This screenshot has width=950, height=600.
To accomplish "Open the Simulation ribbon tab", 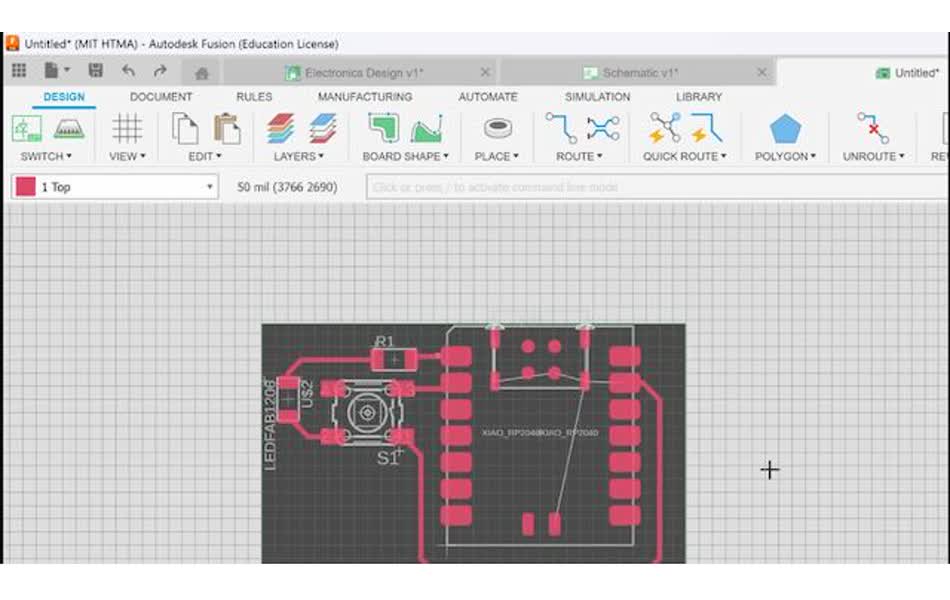I will click(x=596, y=96).
